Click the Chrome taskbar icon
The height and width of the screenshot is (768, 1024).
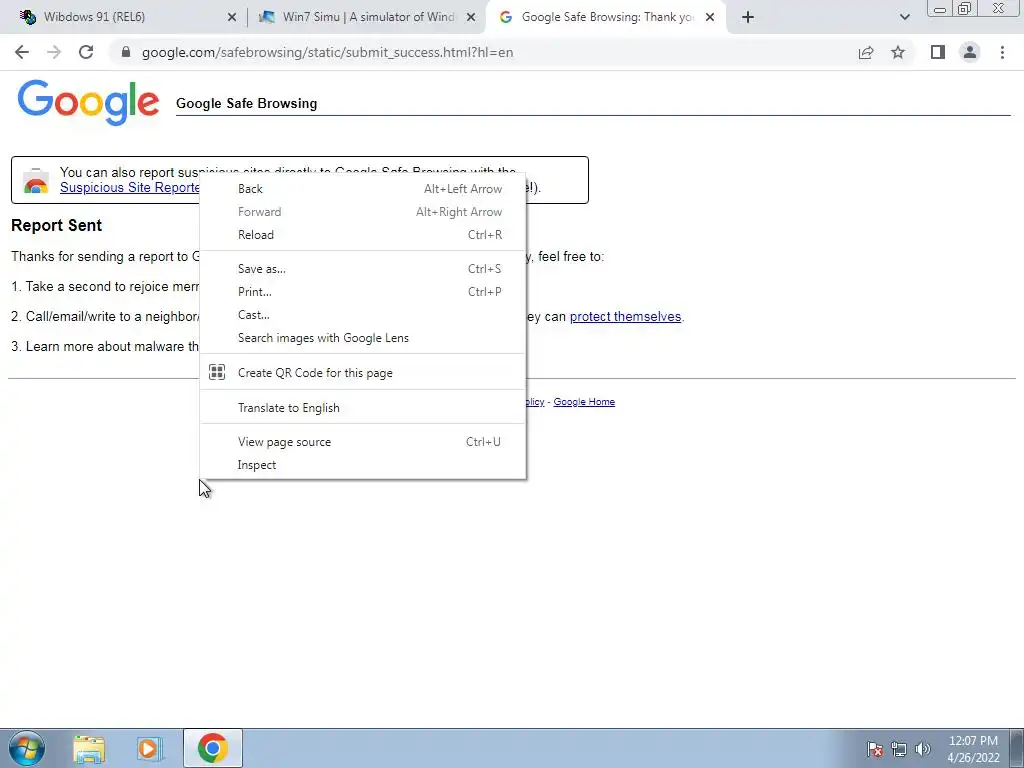tap(213, 748)
